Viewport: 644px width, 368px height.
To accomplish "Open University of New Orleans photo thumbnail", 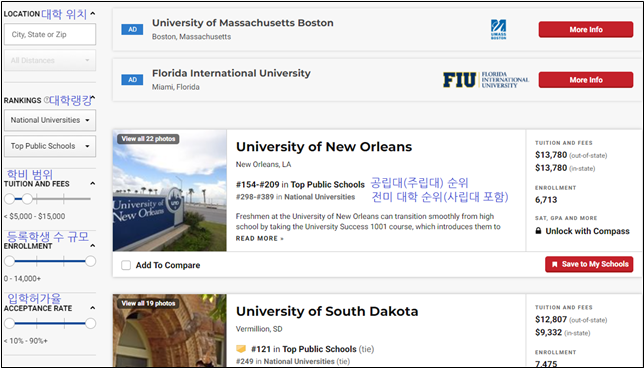I will 170,191.
